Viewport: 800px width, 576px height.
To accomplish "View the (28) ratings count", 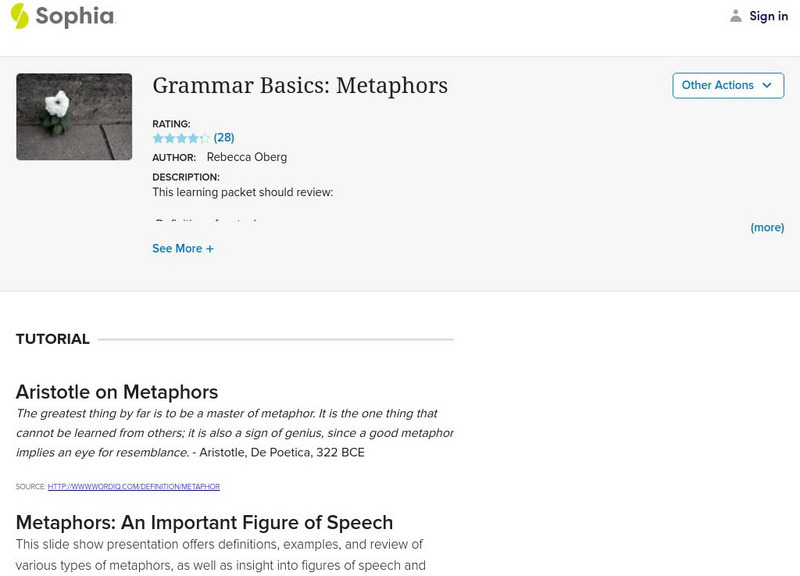I will [x=224, y=138].
